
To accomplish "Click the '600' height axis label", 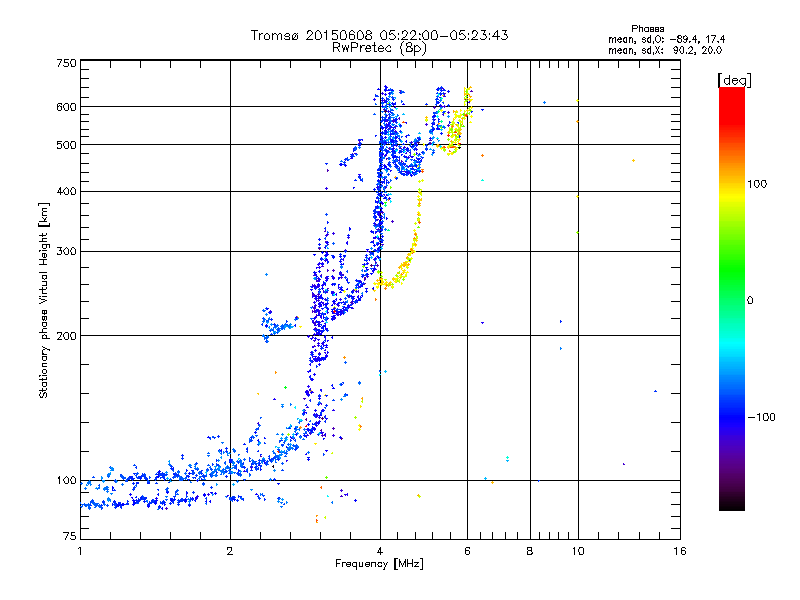I will 66,107.
